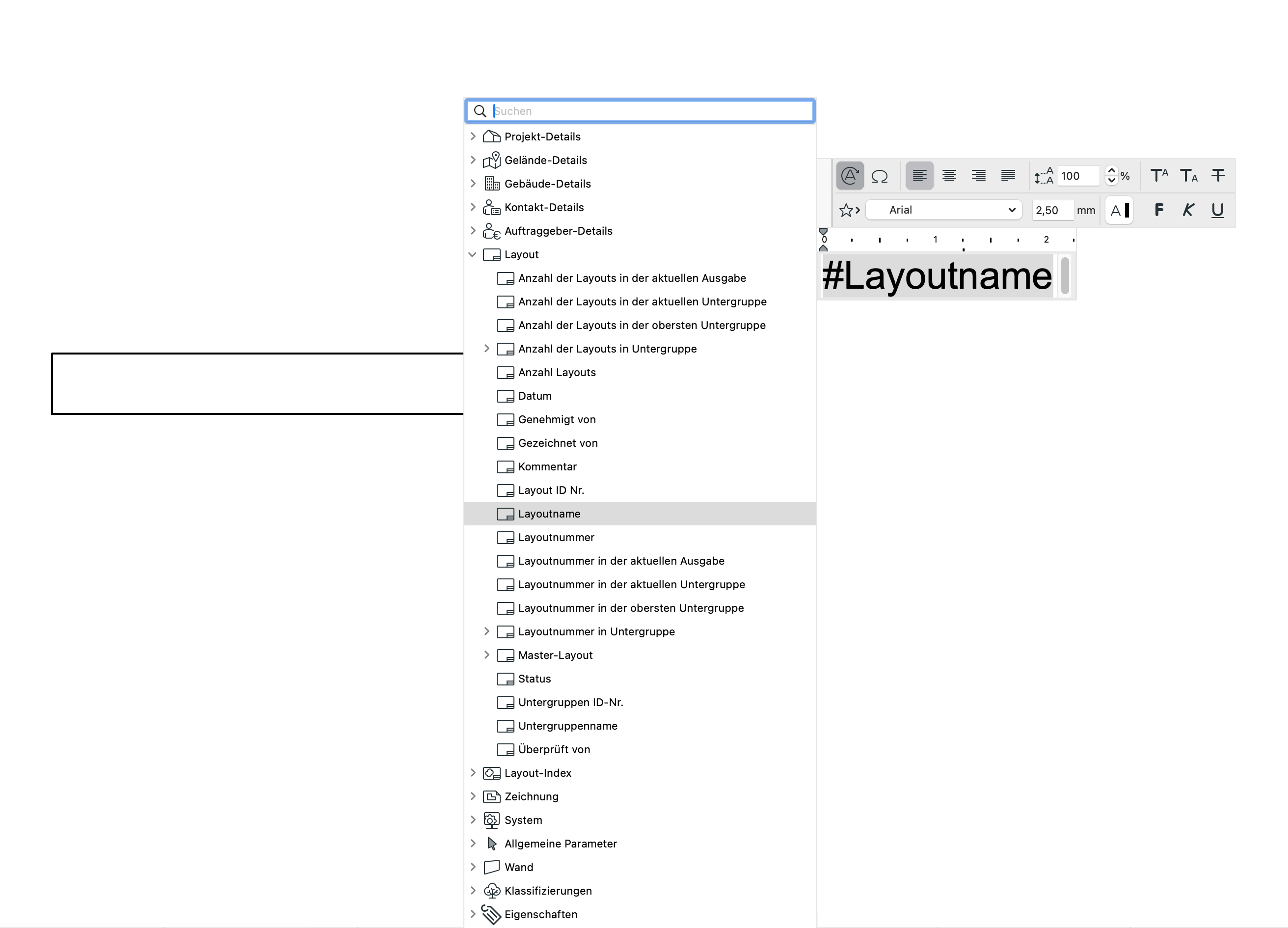
Task: Expand the Projekt-Details group
Action: coord(473,136)
